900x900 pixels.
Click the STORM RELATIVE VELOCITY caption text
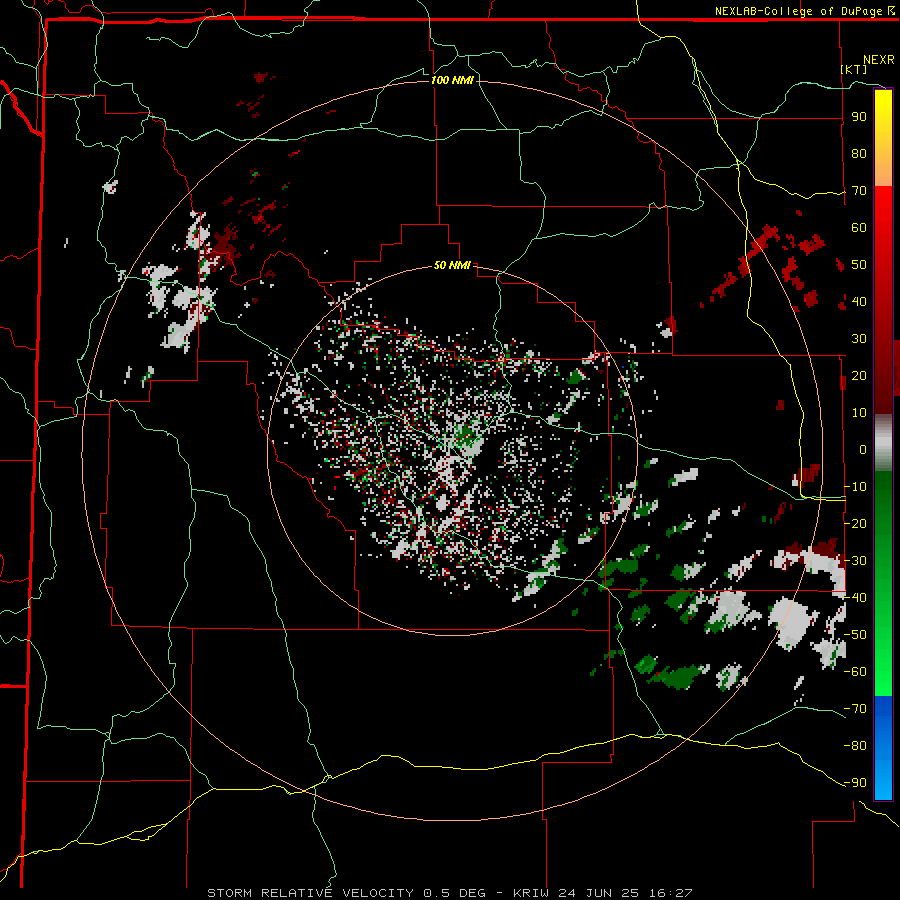click(x=310, y=893)
